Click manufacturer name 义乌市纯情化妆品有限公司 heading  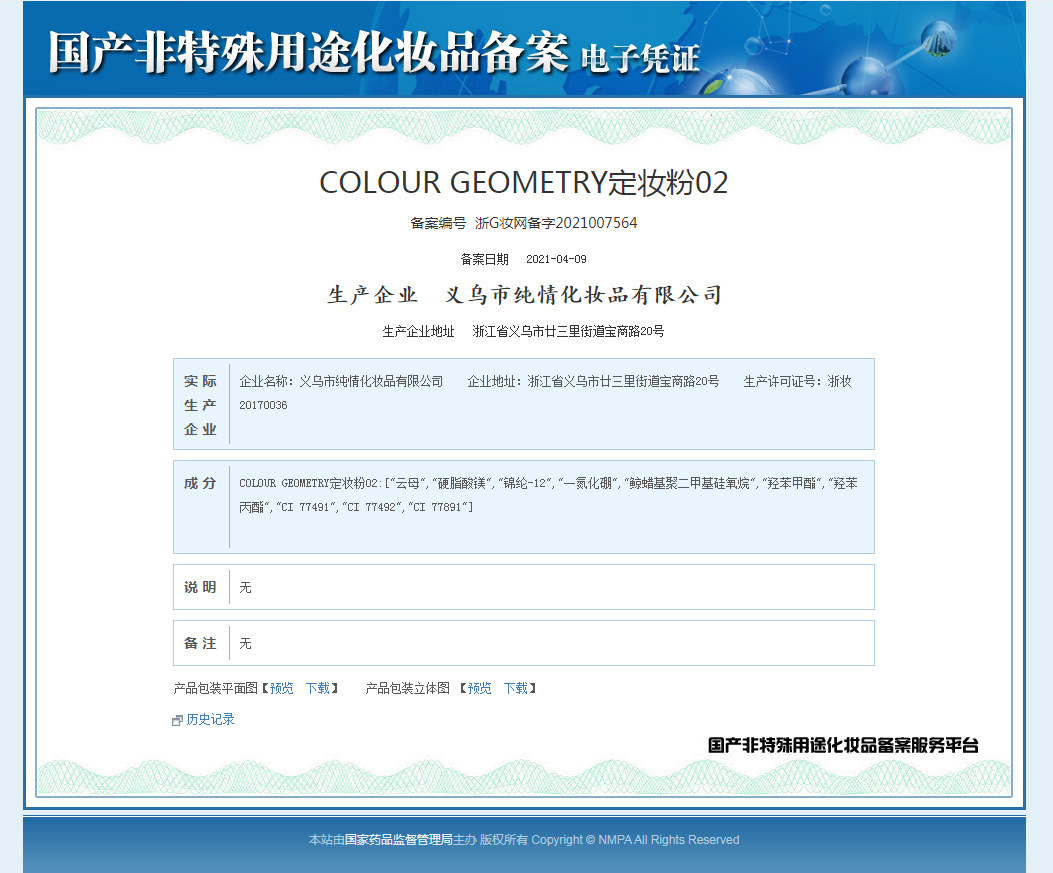(584, 295)
